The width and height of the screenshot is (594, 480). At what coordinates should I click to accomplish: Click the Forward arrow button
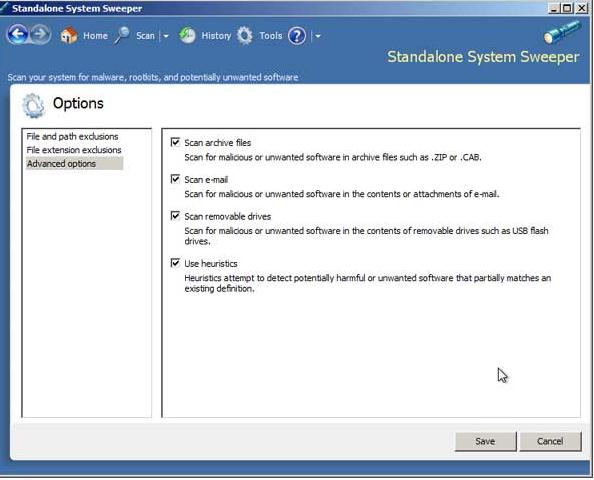[41, 34]
